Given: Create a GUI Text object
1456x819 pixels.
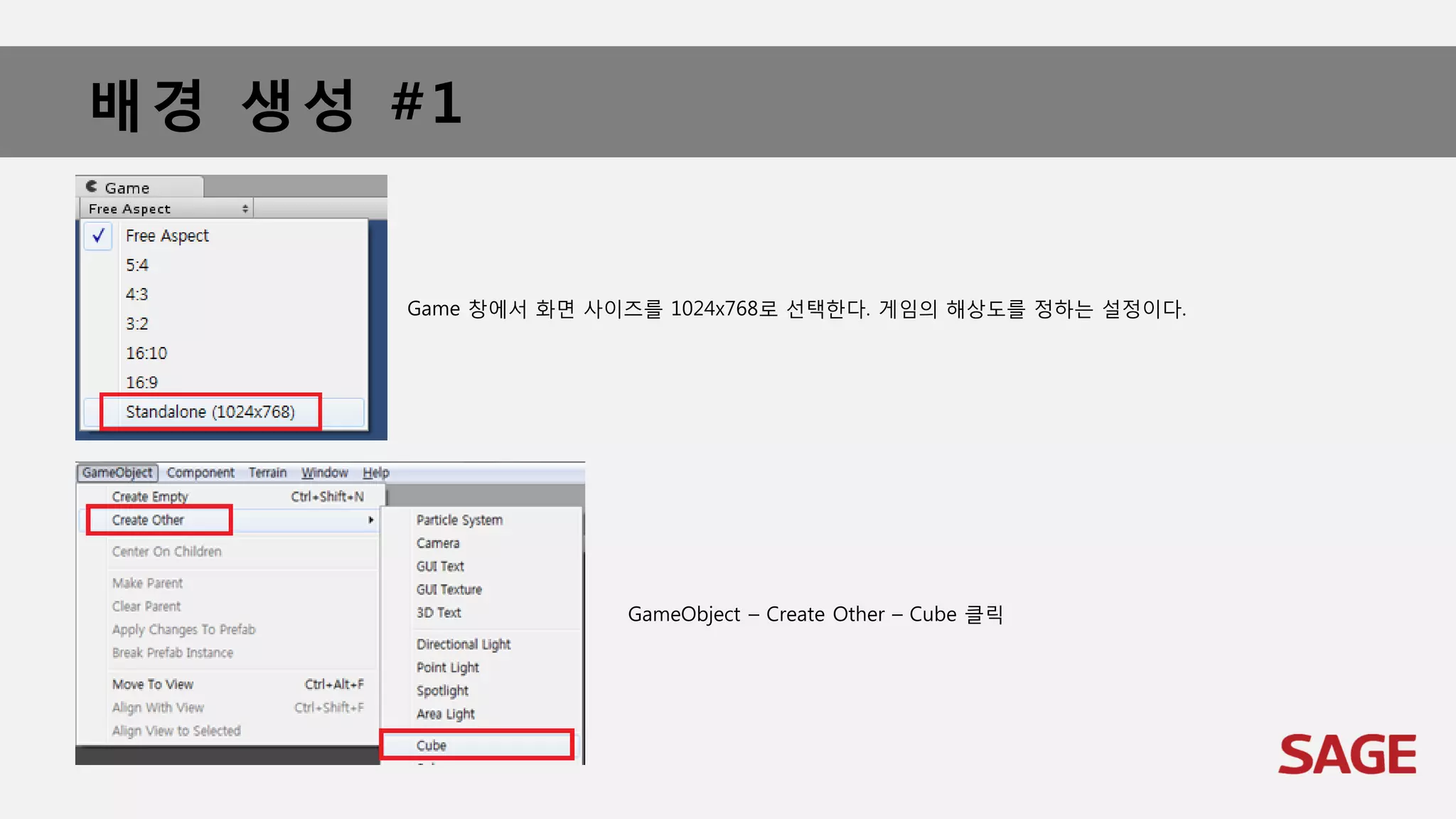Looking at the screenshot, I should point(440,567).
